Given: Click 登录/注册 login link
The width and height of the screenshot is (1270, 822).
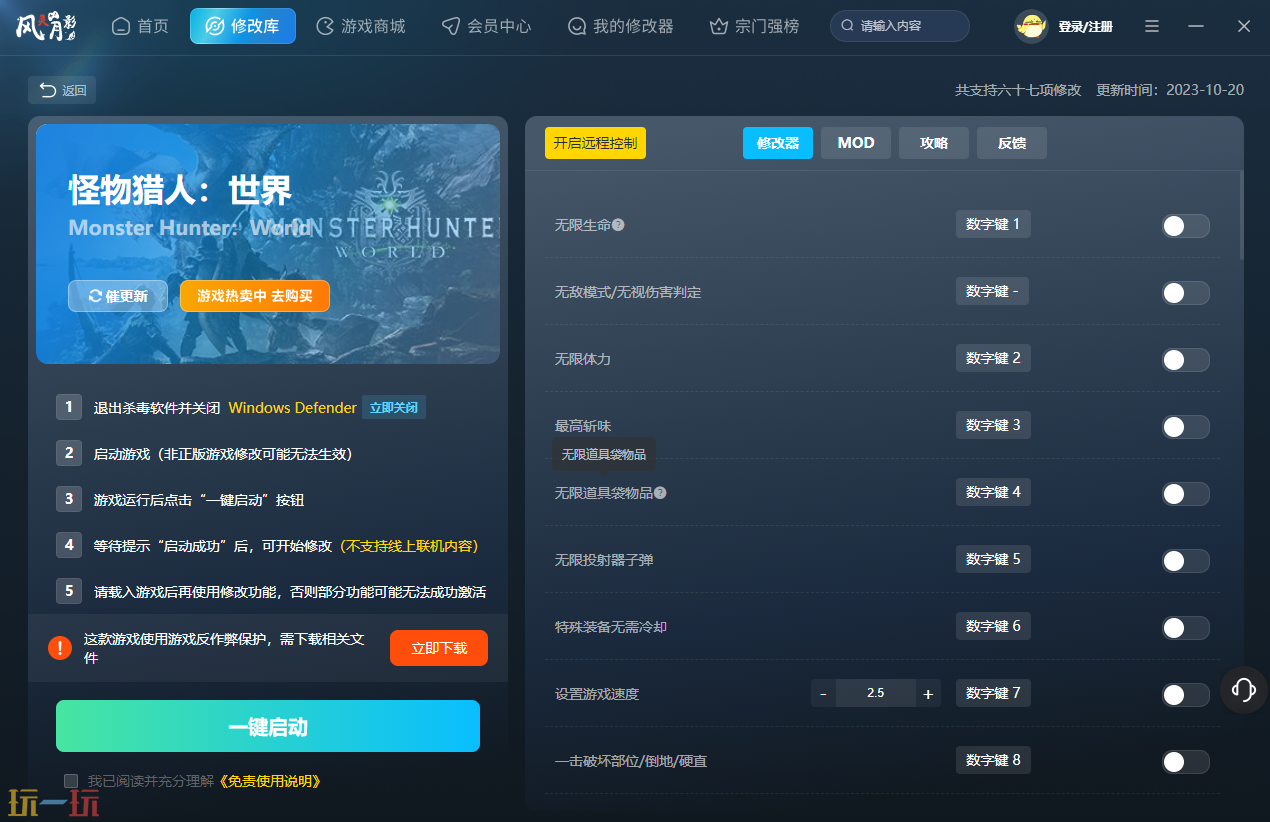Looking at the screenshot, I should 1085,27.
